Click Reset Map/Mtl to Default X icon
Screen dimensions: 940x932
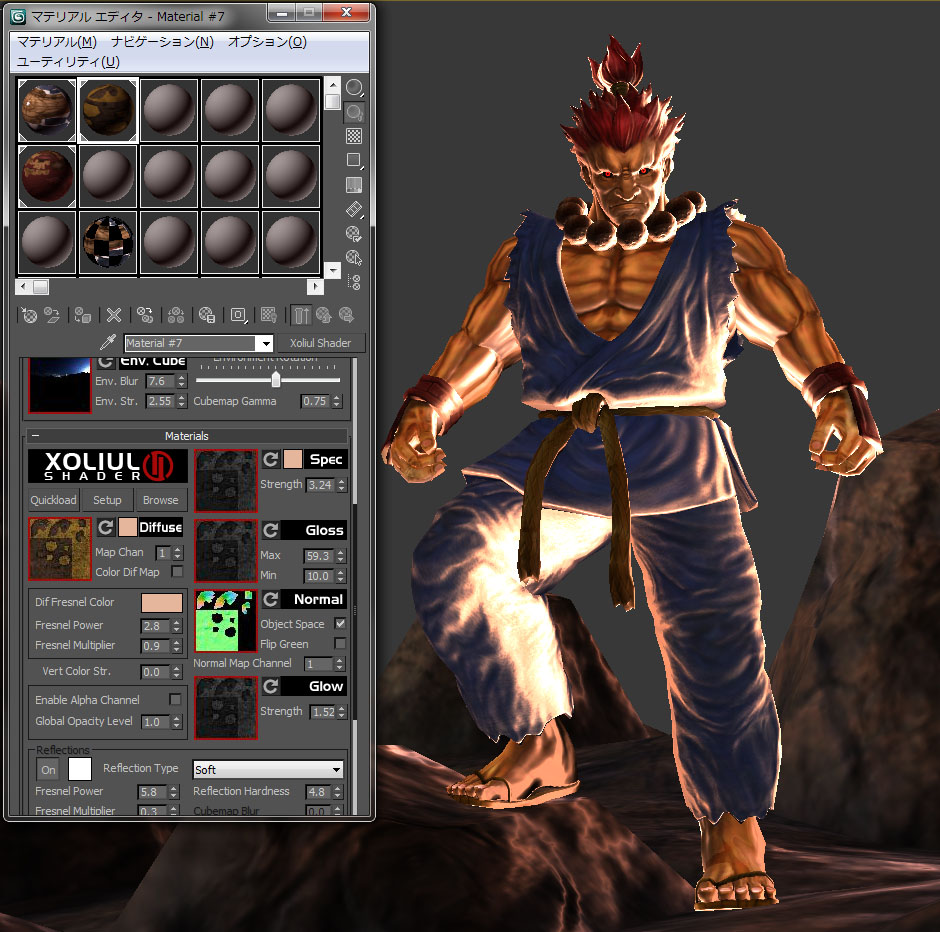click(x=113, y=315)
